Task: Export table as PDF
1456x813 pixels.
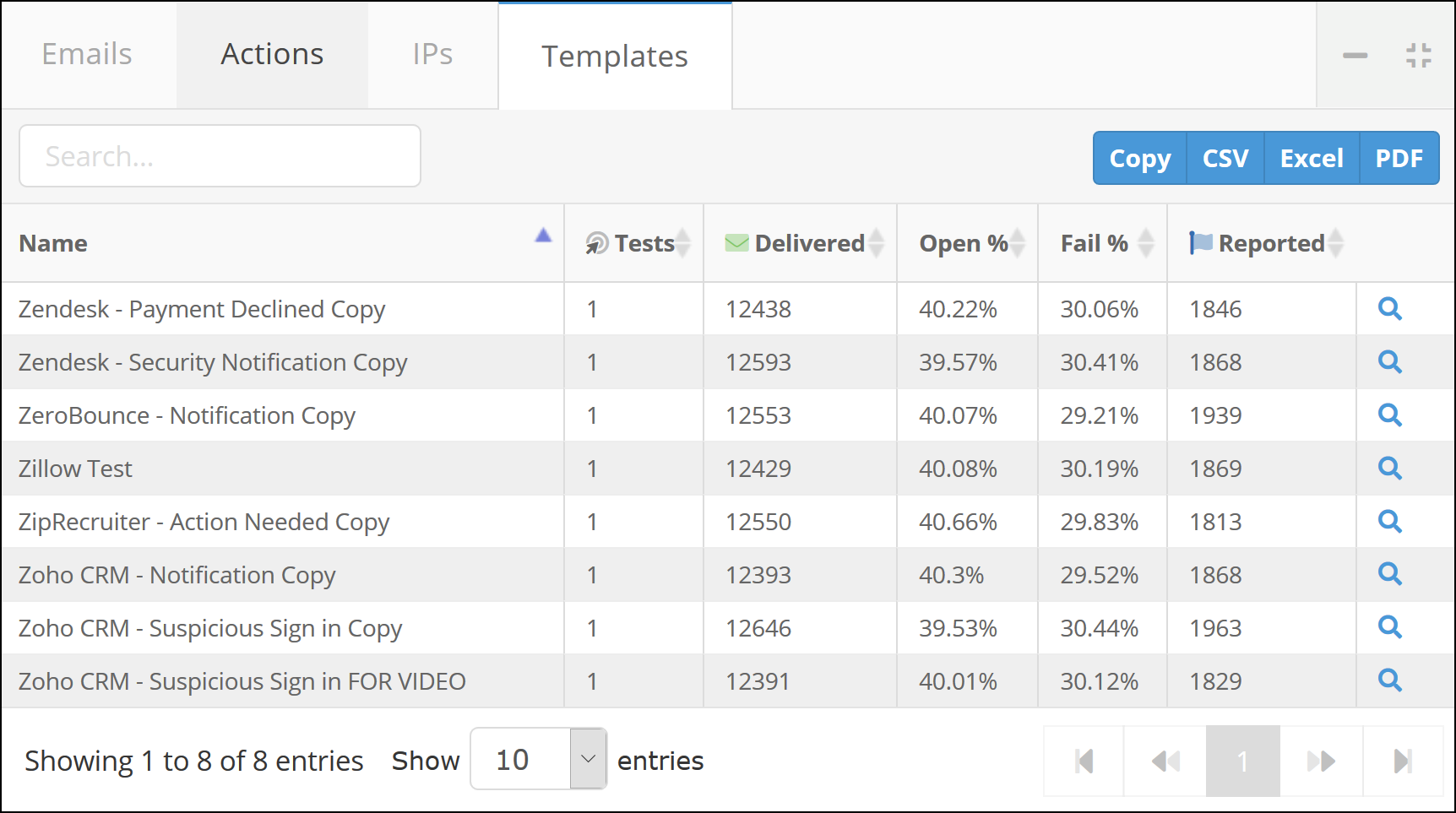Action: tap(1399, 158)
